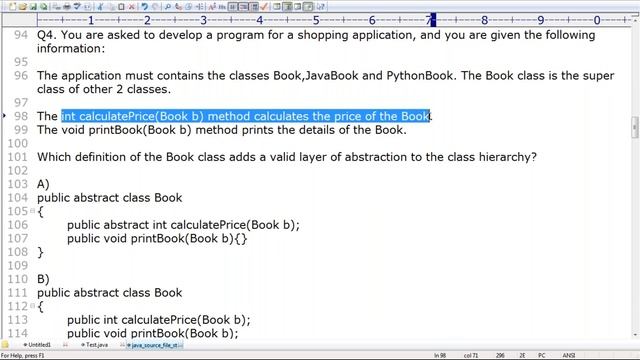This screenshot has height=360, width=640.
Task: Click the question 'Which definition of the Book class'
Action: click(x=287, y=157)
